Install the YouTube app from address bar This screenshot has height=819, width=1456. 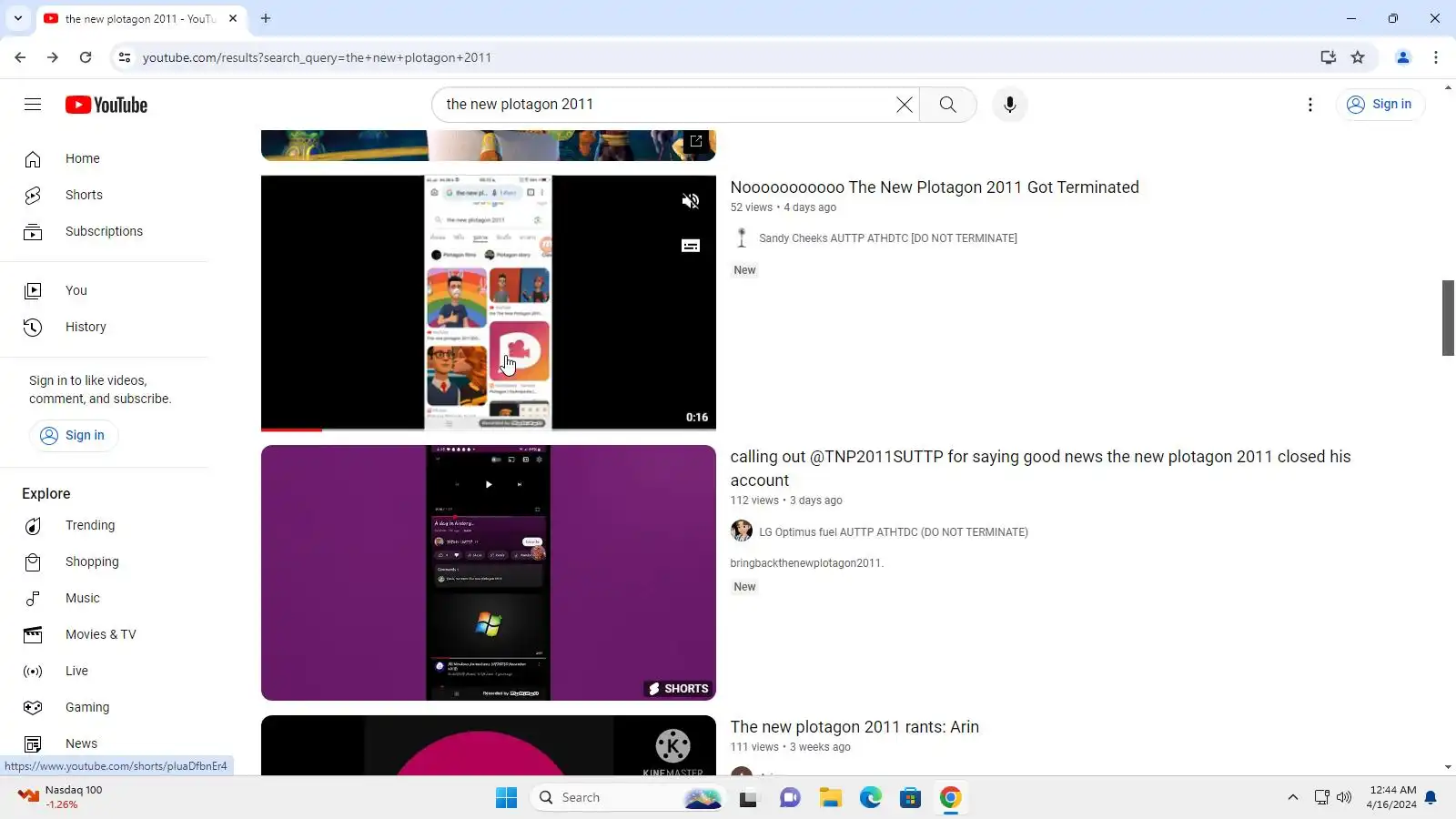1329,57
